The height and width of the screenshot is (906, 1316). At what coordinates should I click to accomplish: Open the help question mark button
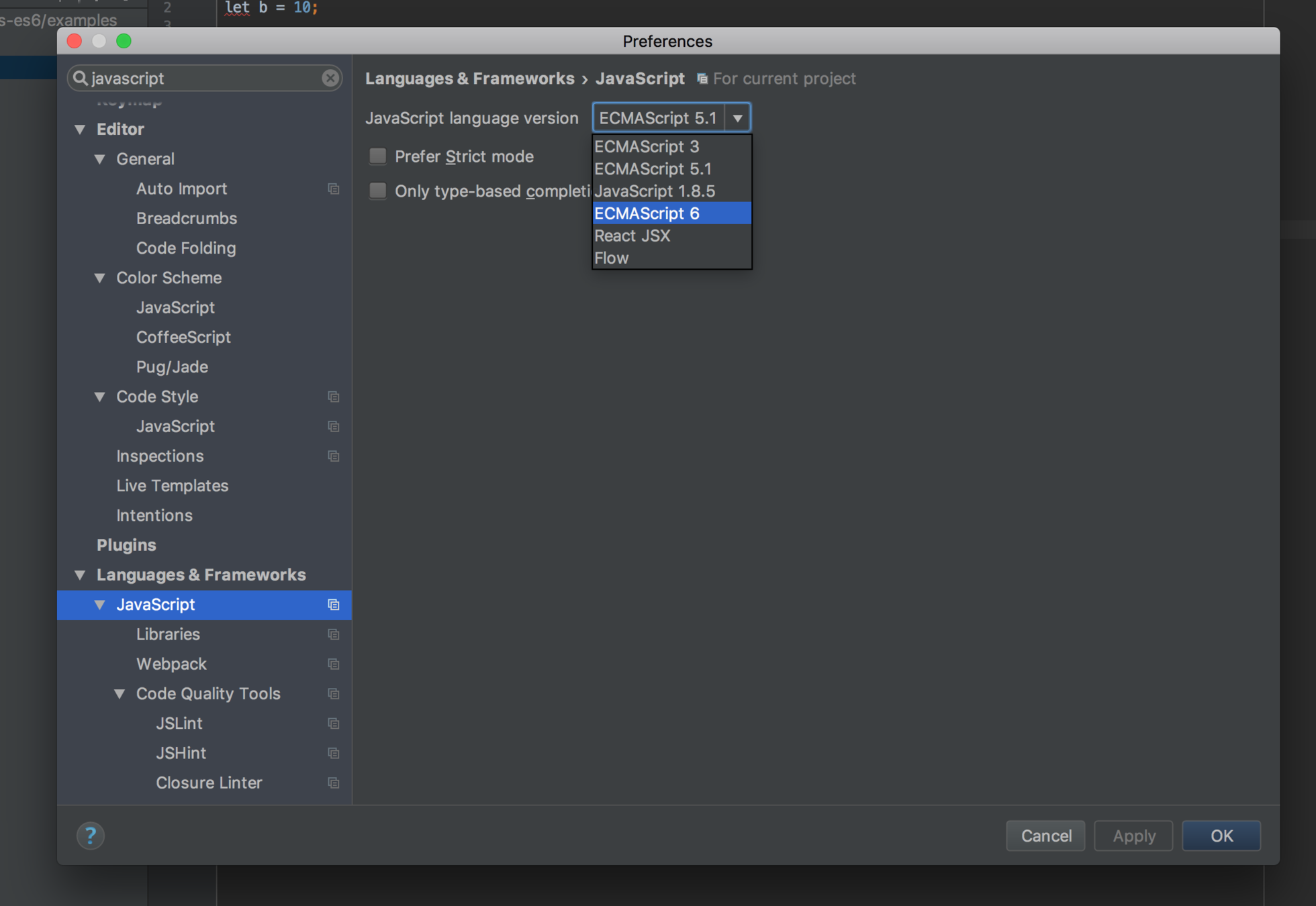point(90,836)
